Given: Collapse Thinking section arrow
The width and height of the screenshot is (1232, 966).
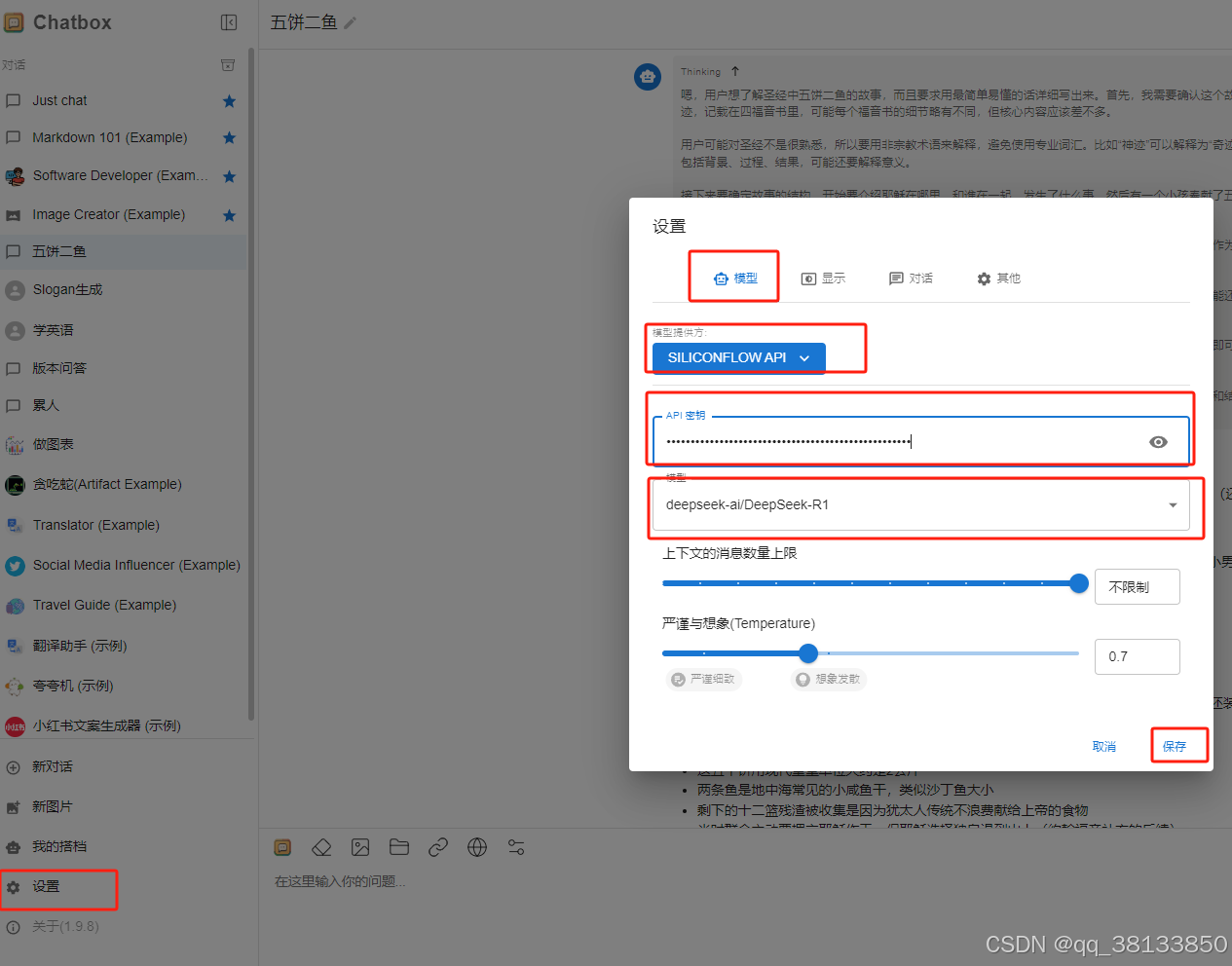Looking at the screenshot, I should (x=735, y=71).
